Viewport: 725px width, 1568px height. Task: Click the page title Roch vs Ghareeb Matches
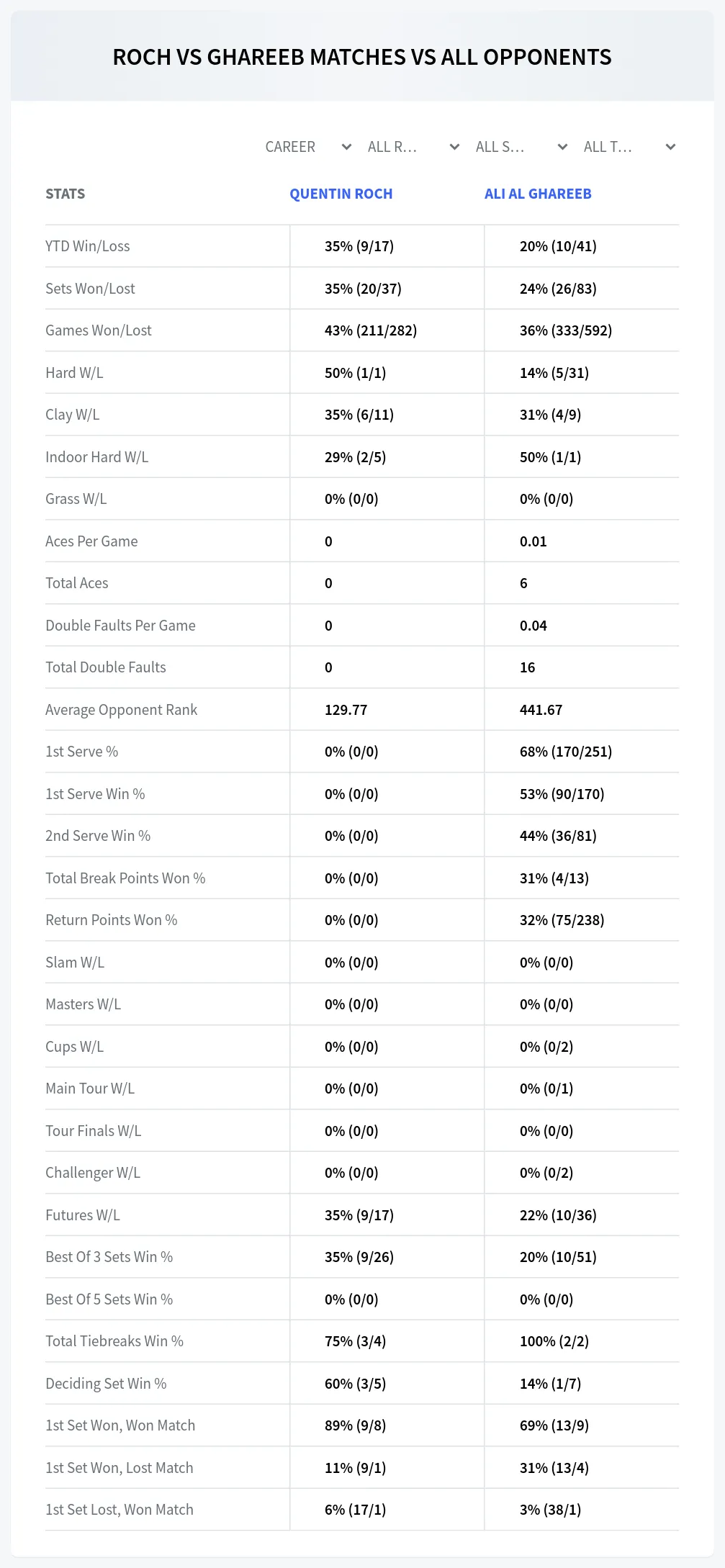point(362,57)
